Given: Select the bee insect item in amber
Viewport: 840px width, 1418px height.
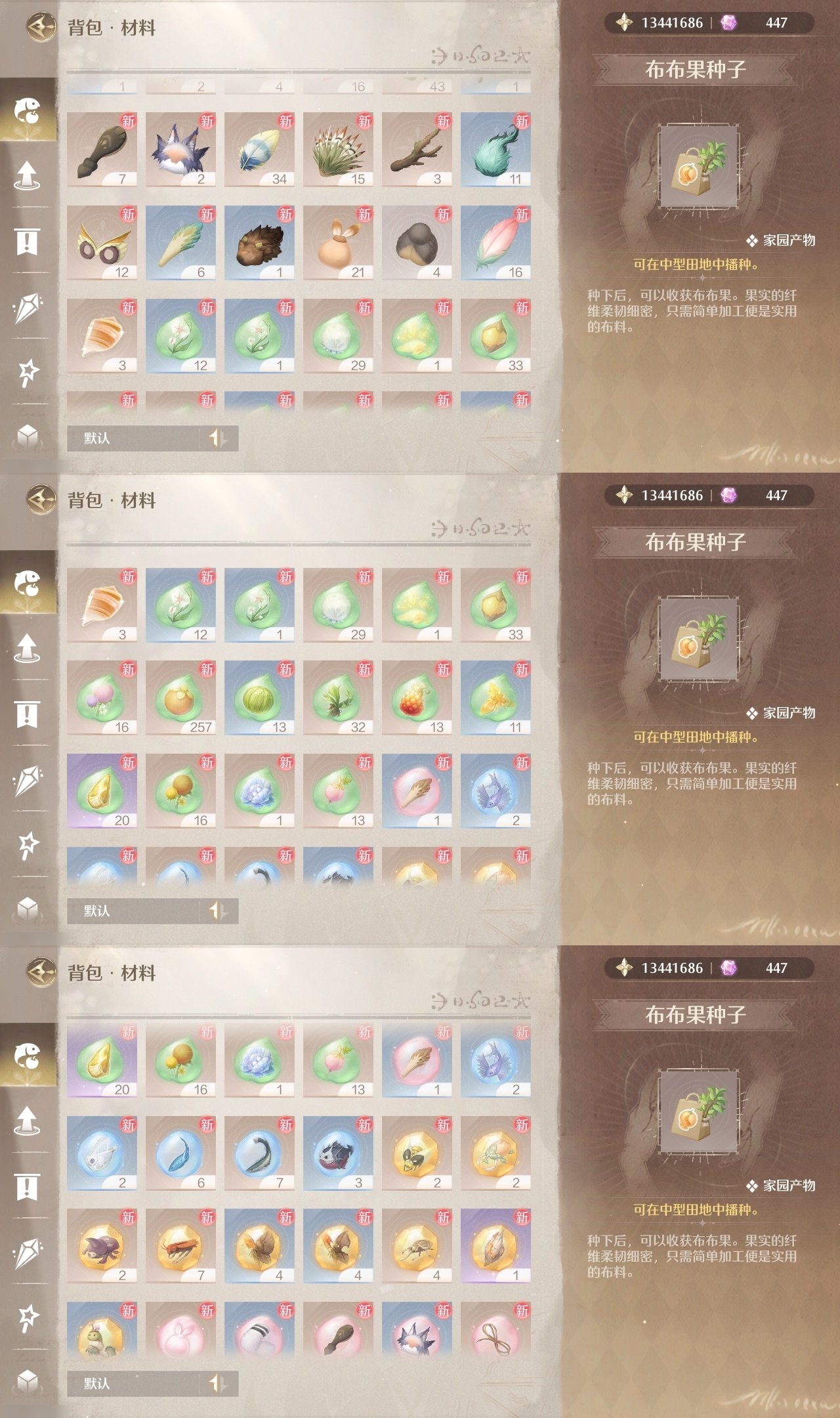Looking at the screenshot, I should [417, 1153].
